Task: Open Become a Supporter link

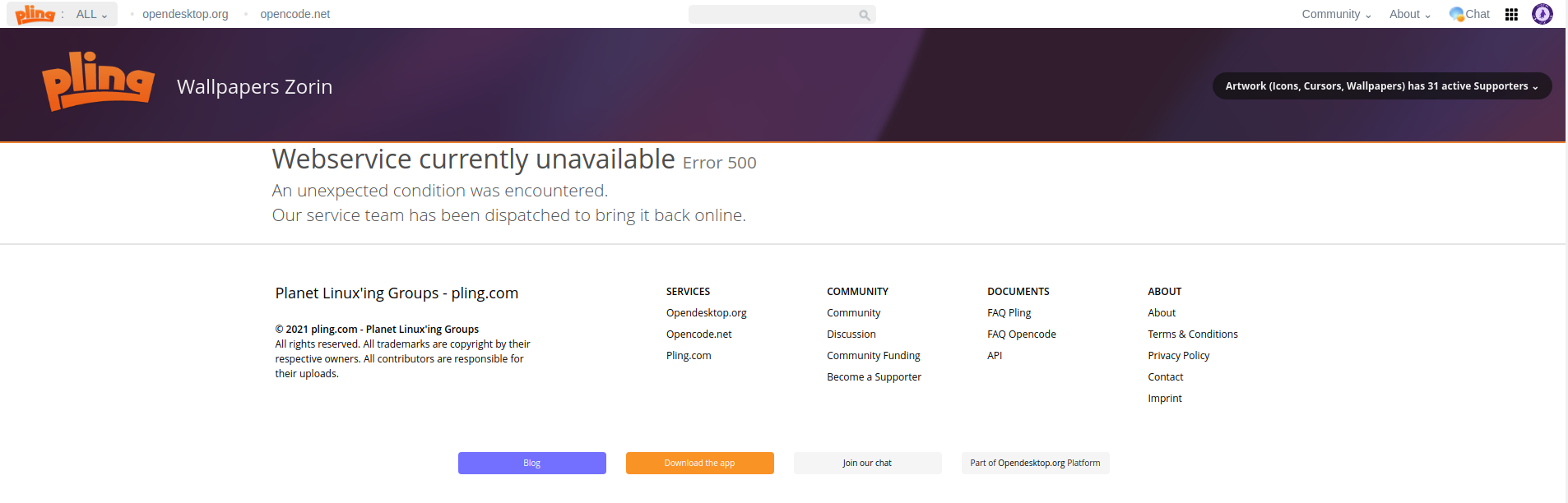Action: tap(874, 376)
